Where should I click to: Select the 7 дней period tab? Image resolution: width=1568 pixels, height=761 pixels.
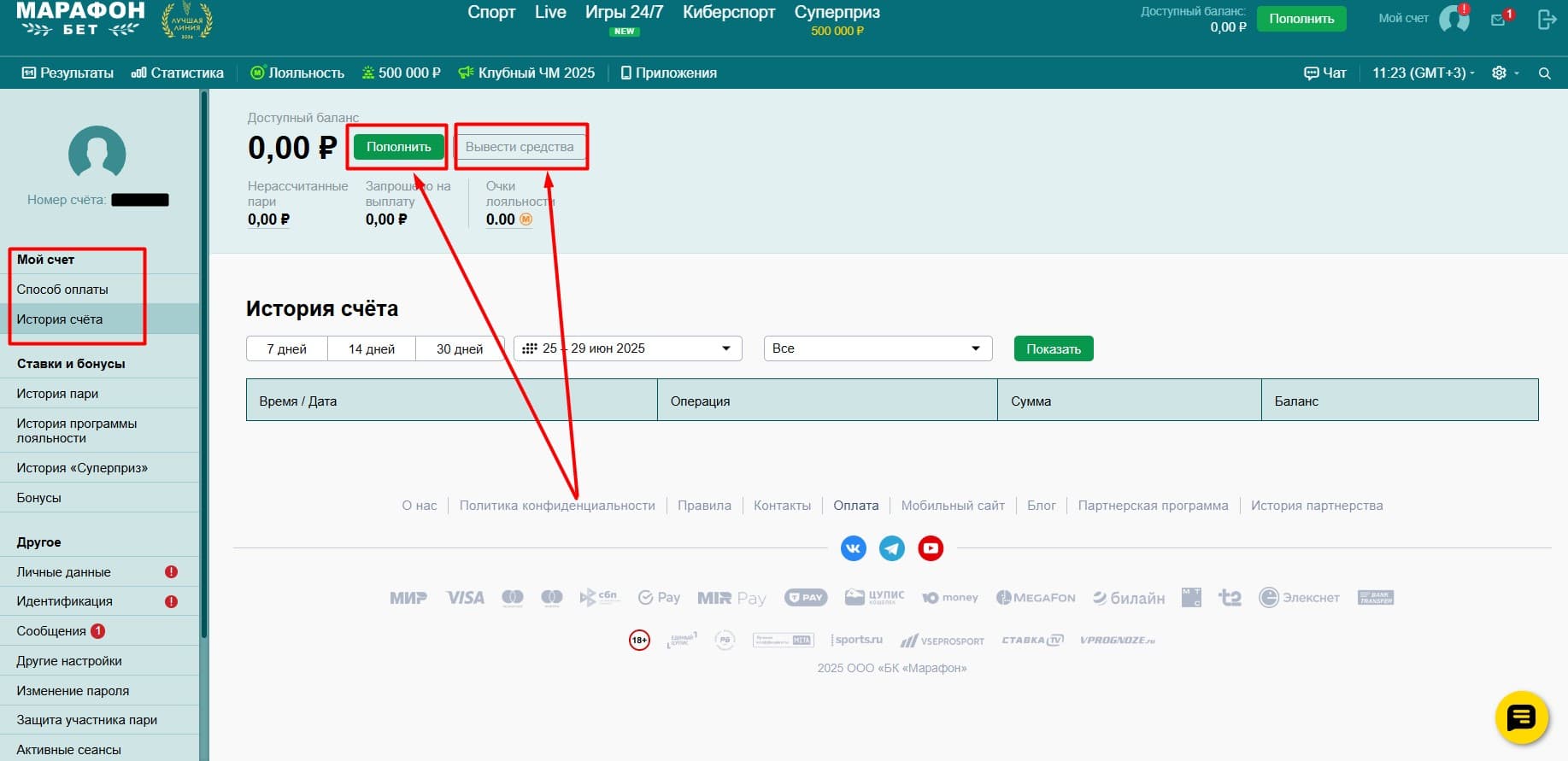click(x=287, y=348)
